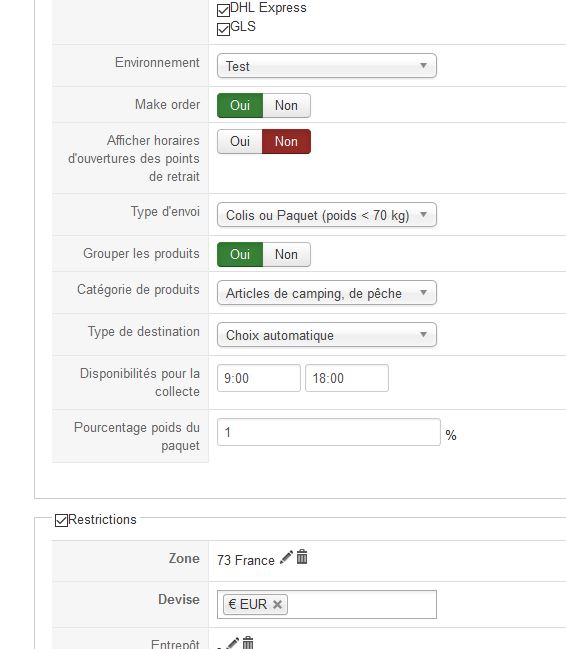Select Oui for Make order
566x649 pixels.
(x=240, y=106)
